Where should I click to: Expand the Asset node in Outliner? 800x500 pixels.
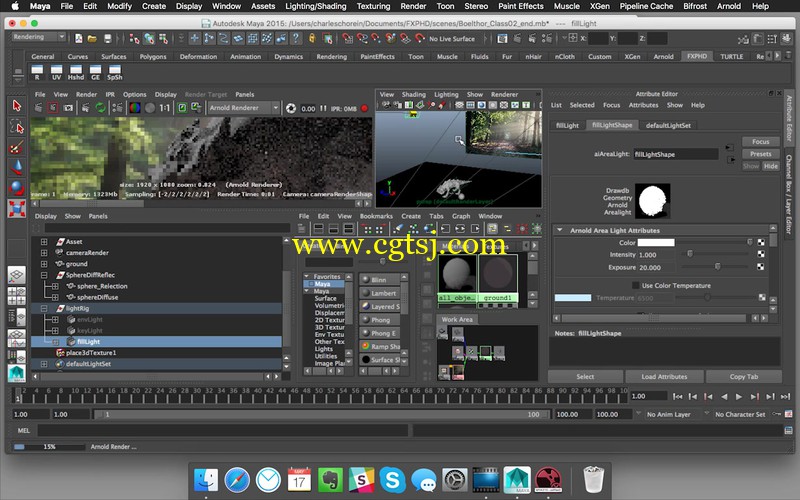pos(44,242)
